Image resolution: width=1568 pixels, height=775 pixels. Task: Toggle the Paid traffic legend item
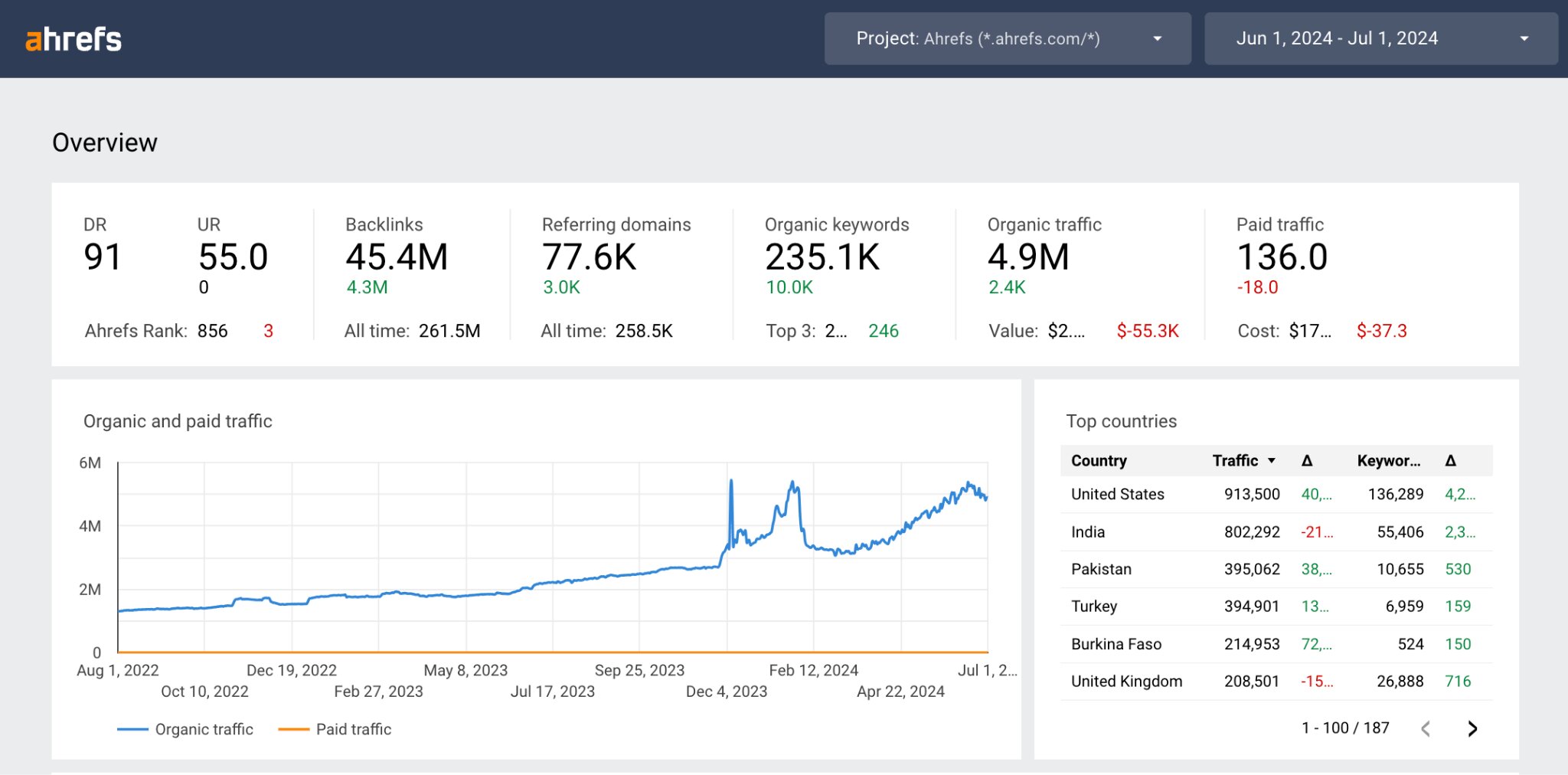[x=335, y=728]
